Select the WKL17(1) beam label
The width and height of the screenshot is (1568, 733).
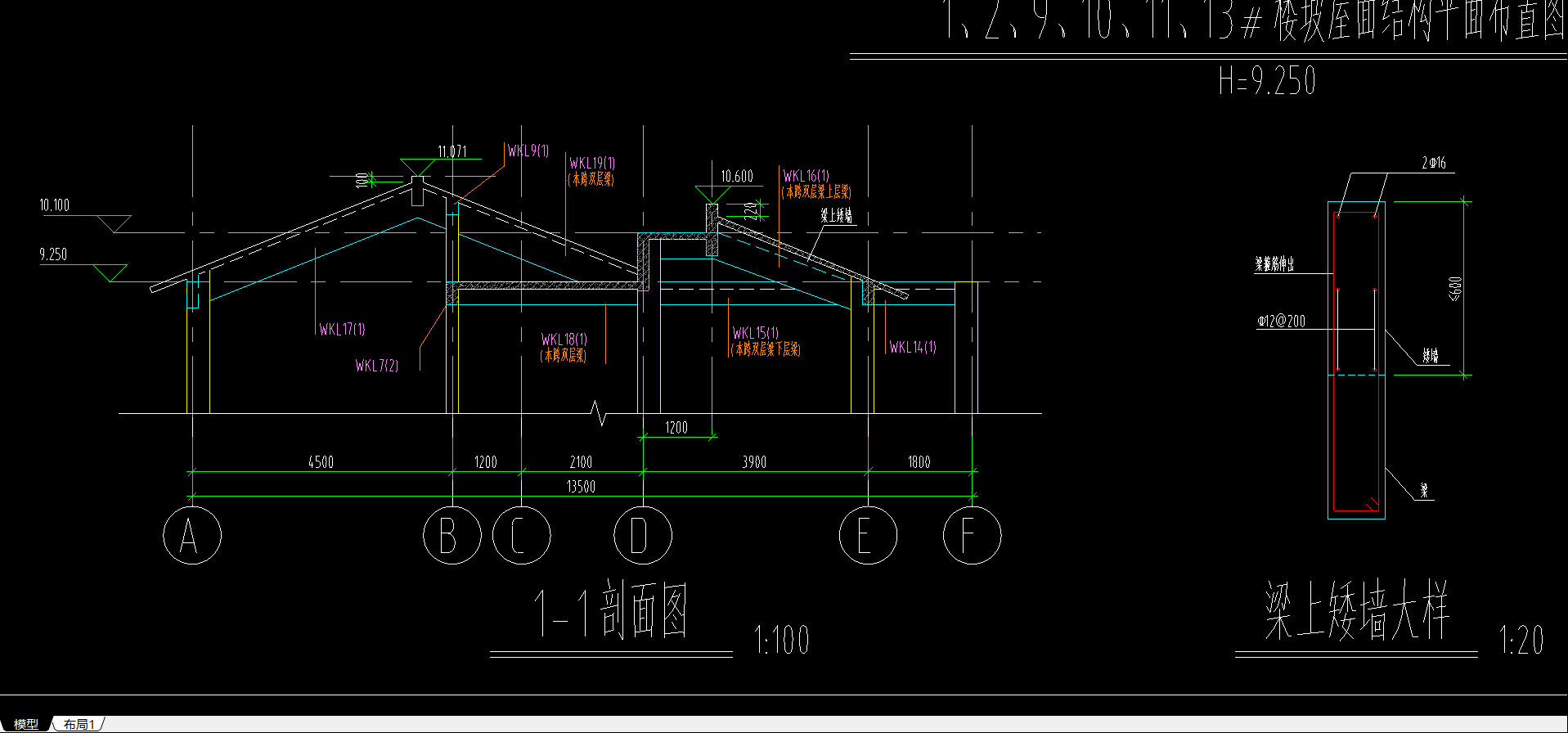point(343,329)
